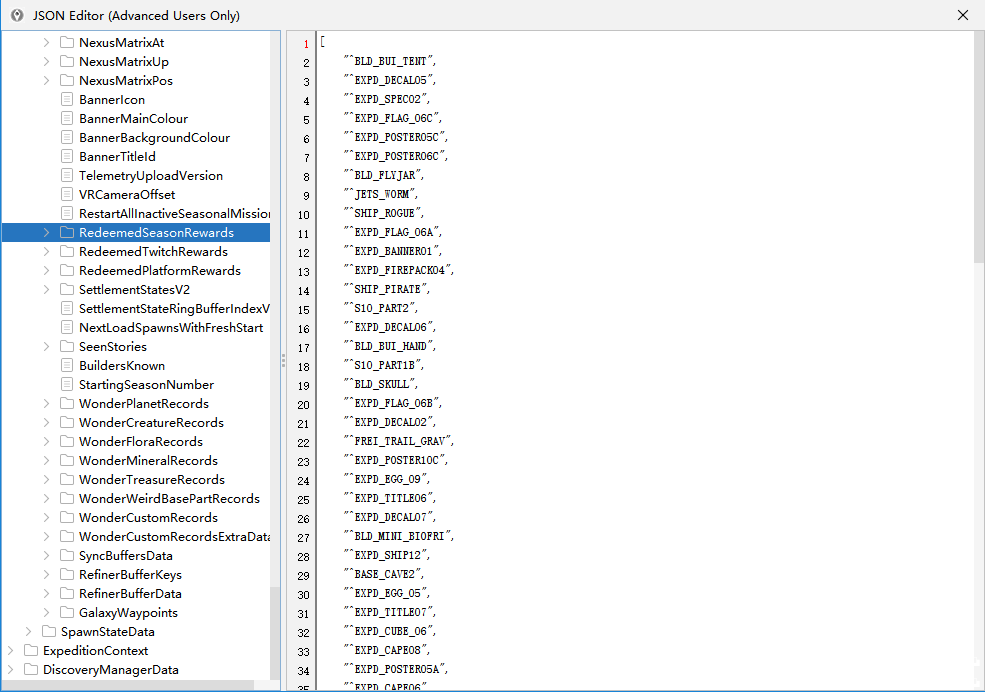The image size is (985, 692).
Task: Expand the SettlementStatesV2 tree node
Action: coord(46,289)
